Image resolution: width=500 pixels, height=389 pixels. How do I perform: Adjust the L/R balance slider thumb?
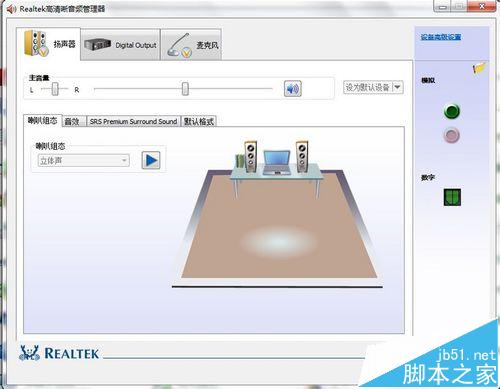pyautogui.click(x=55, y=89)
